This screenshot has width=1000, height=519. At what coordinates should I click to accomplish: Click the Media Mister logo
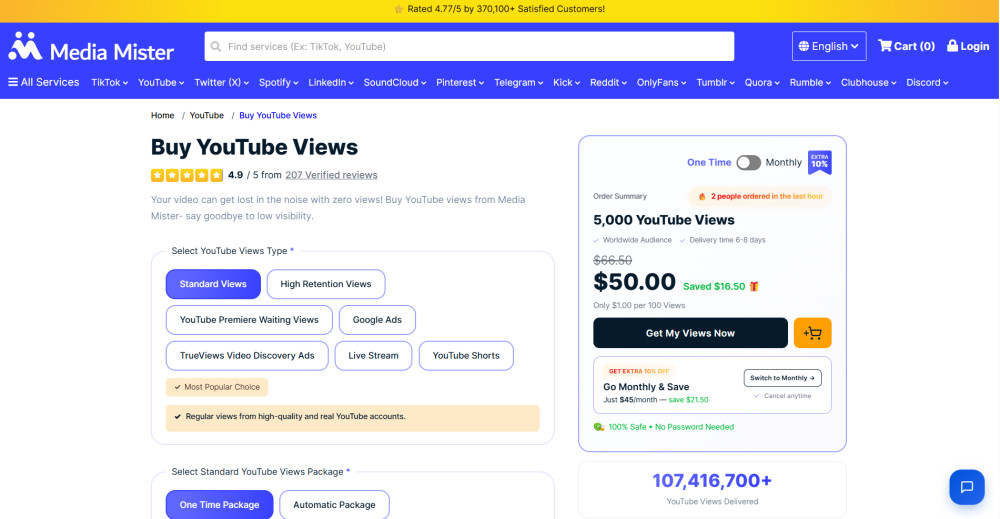91,47
